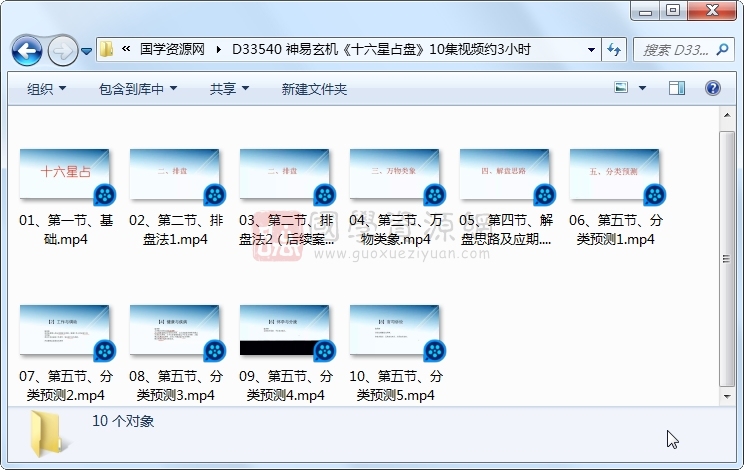Select thumbnail of 05、第四节、解盘思路及应期 video
This screenshot has width=744, height=470.
505,174
